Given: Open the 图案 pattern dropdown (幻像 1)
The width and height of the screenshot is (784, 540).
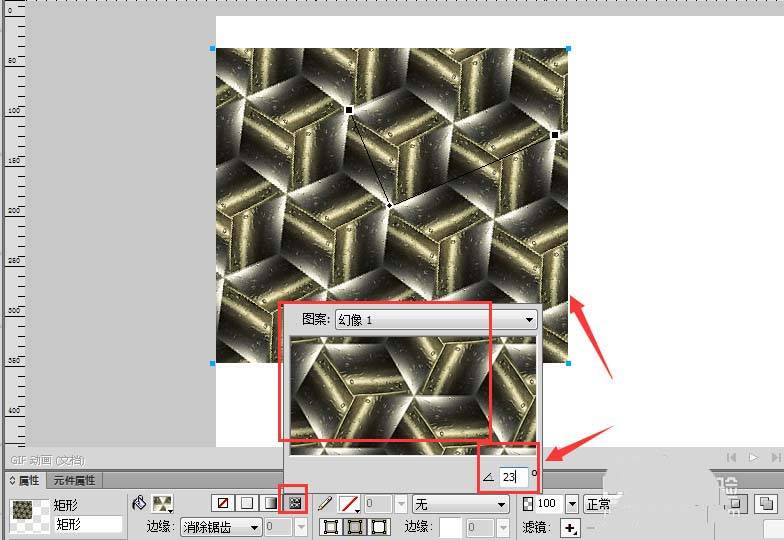Looking at the screenshot, I should [435, 319].
